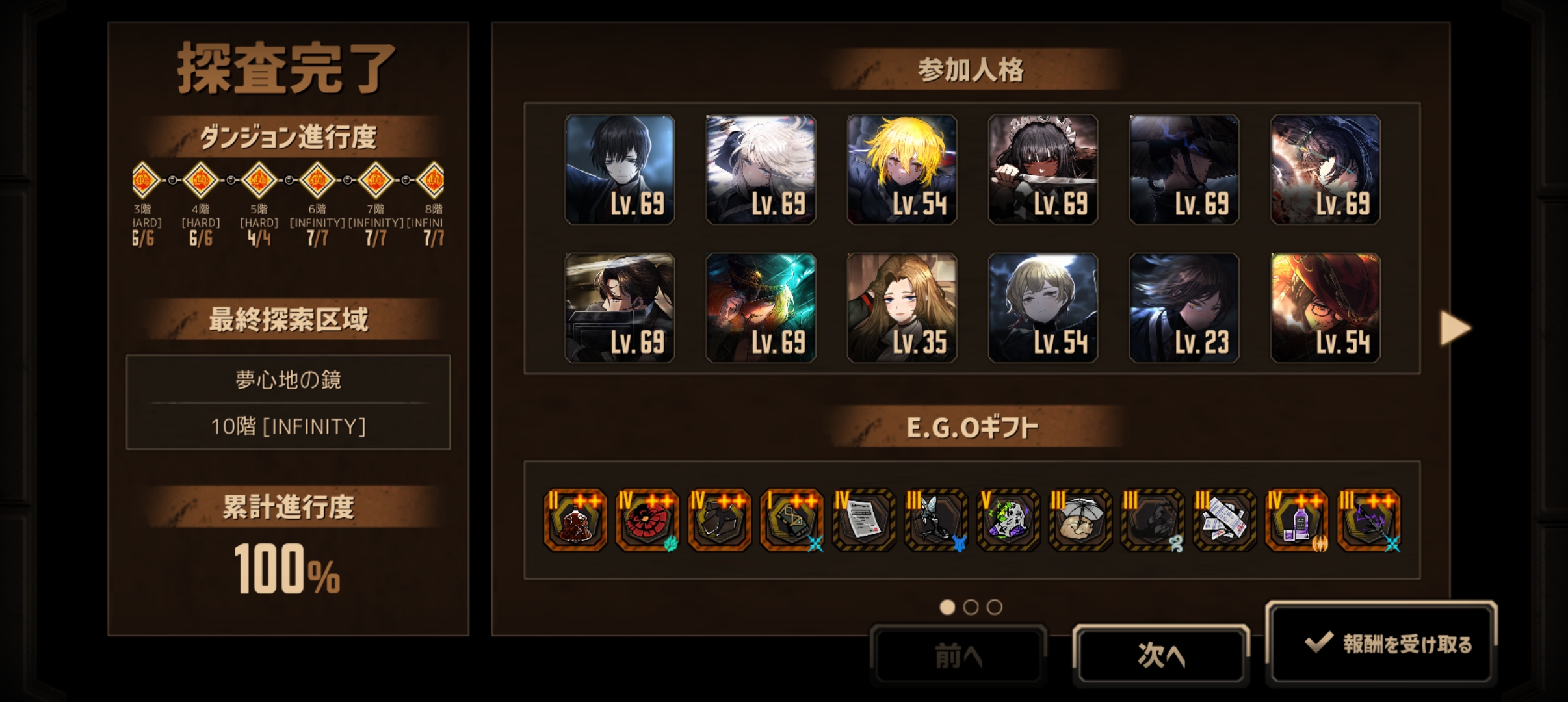Select the second page indicator dot
The height and width of the screenshot is (702, 1568).
pos(971,607)
